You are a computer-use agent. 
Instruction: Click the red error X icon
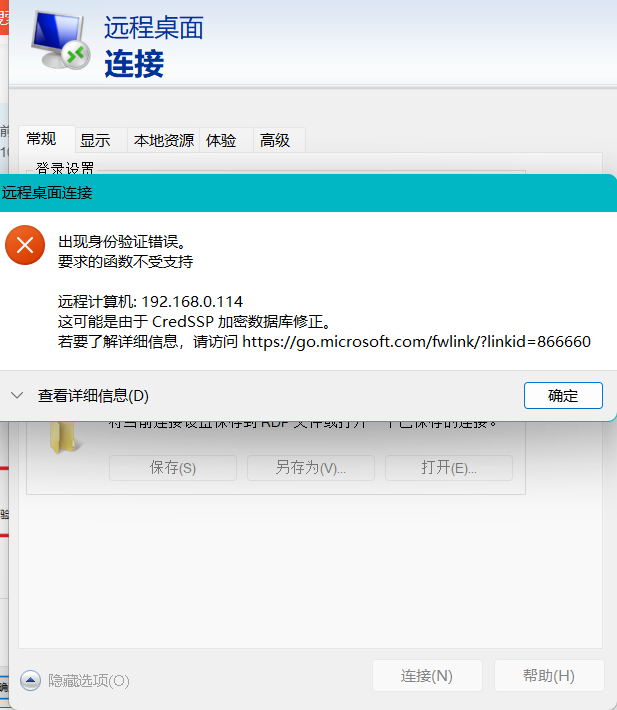pos(25,245)
